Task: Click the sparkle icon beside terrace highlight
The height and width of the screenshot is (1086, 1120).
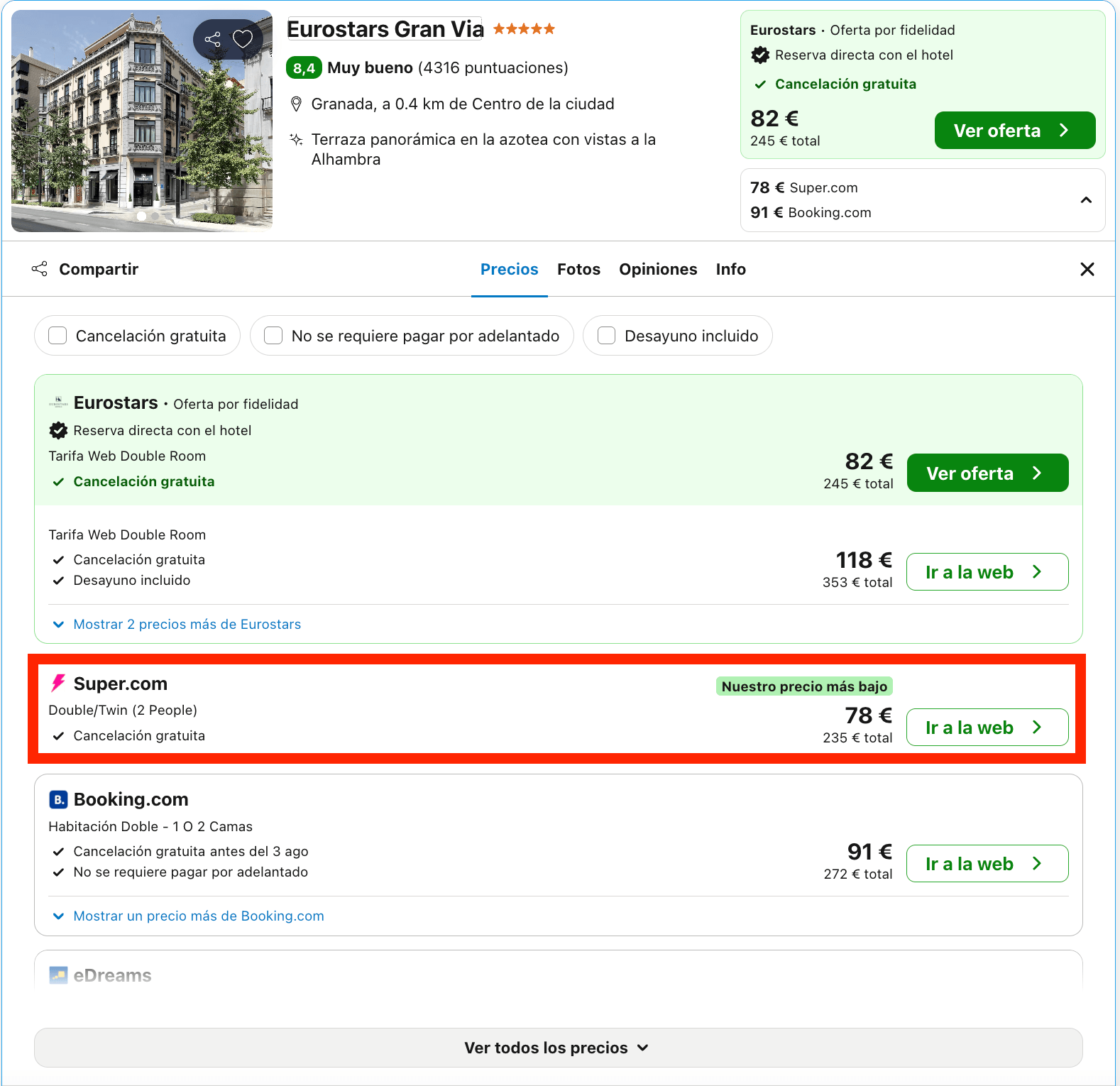Action: (297, 139)
